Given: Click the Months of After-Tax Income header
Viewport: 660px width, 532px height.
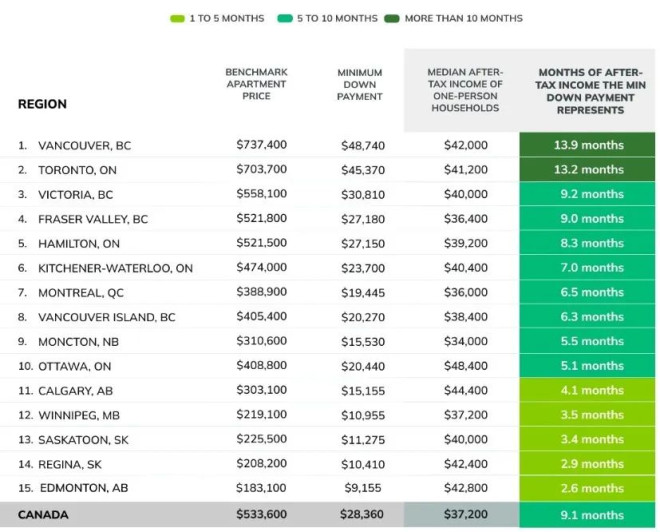Looking at the screenshot, I should 590,91.
